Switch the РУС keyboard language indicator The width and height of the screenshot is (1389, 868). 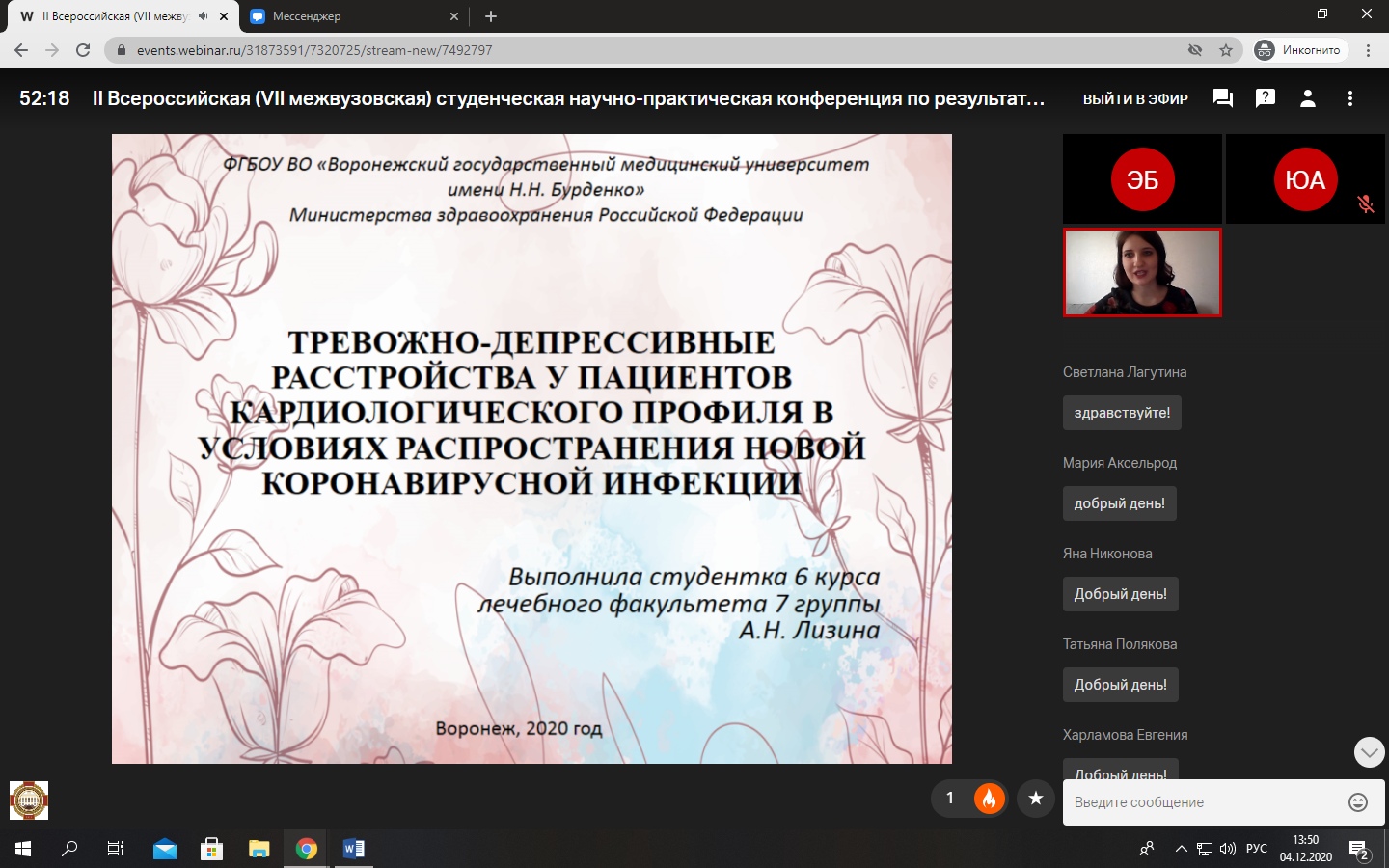click(x=1257, y=849)
